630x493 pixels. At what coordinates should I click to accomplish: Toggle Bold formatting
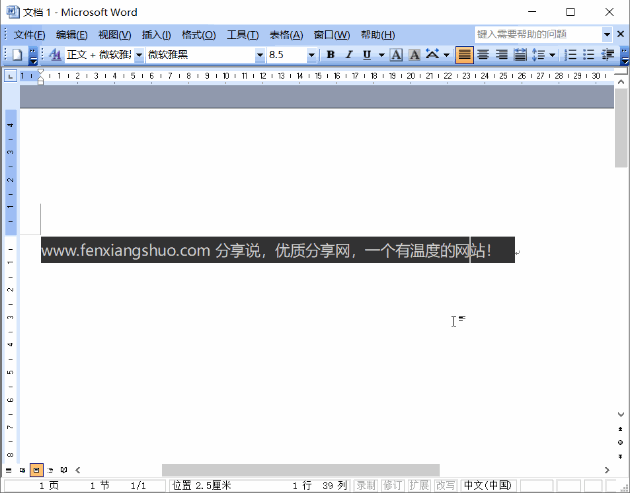[330, 55]
